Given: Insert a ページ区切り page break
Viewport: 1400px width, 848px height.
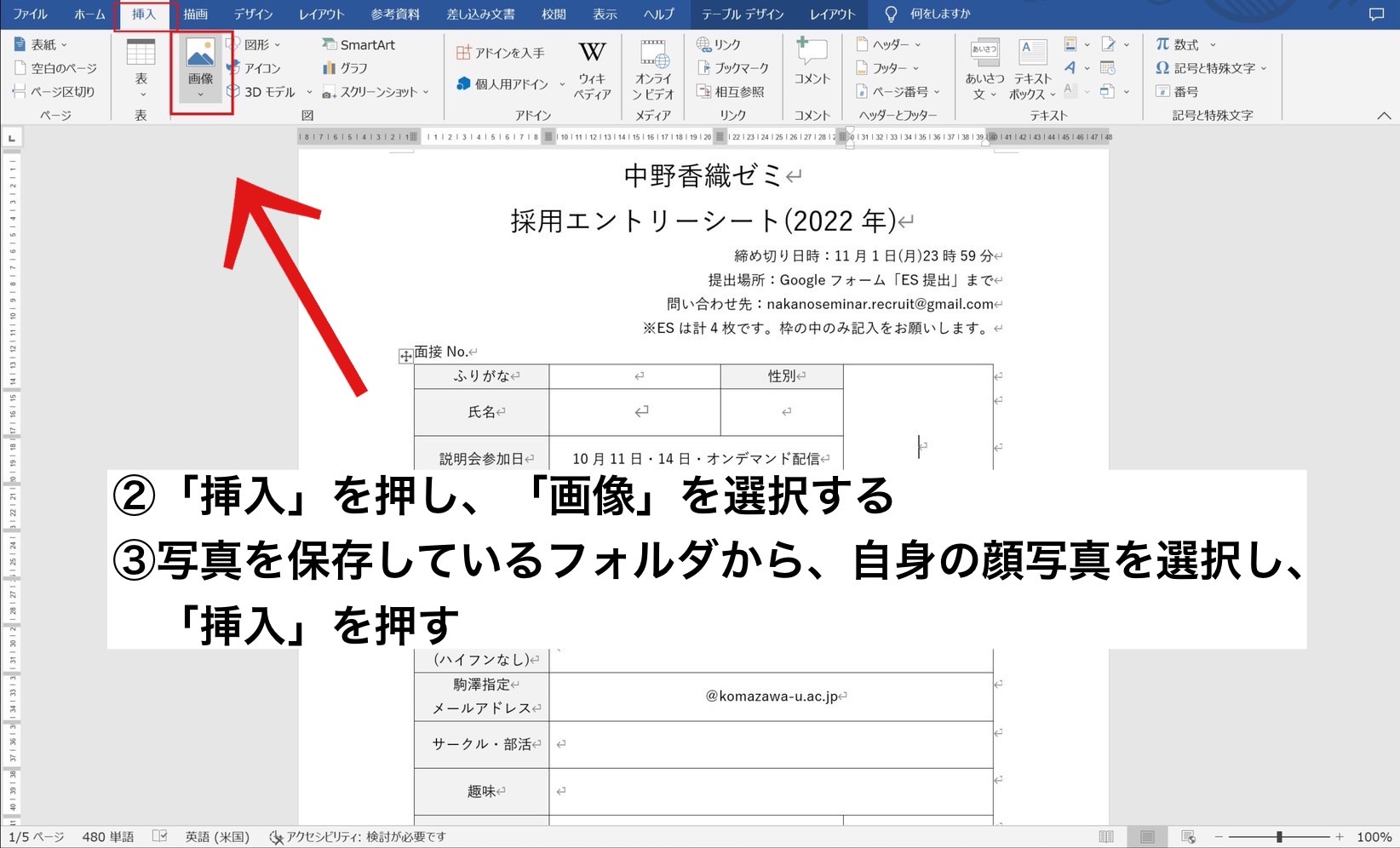Looking at the screenshot, I should (55, 91).
